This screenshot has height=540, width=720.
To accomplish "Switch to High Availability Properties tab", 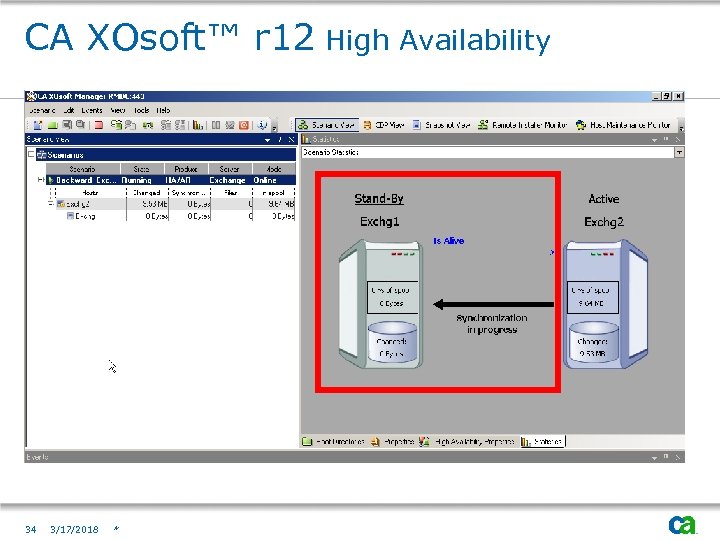I will pyautogui.click(x=467, y=441).
